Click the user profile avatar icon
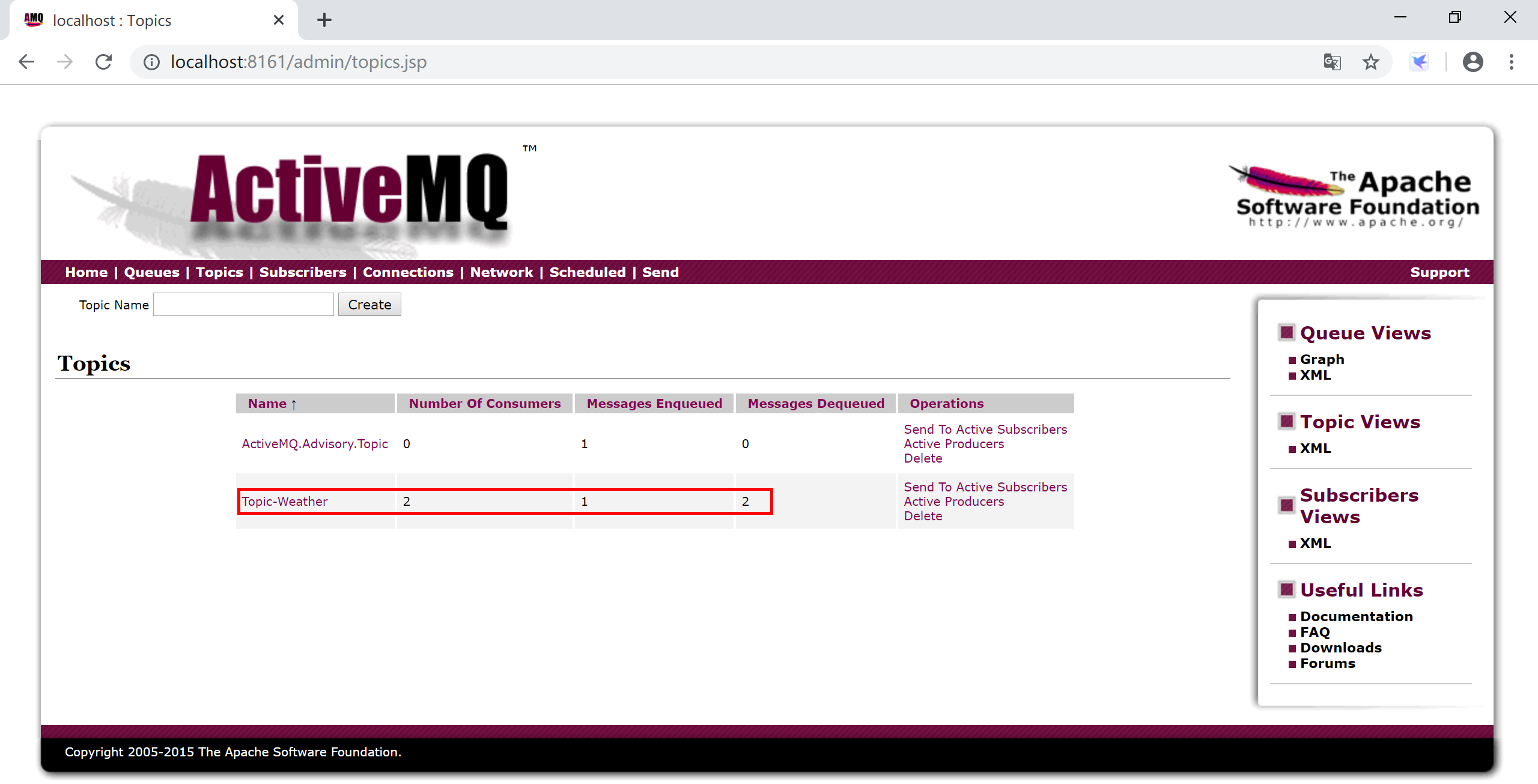This screenshot has height=784, width=1538. tap(1473, 62)
